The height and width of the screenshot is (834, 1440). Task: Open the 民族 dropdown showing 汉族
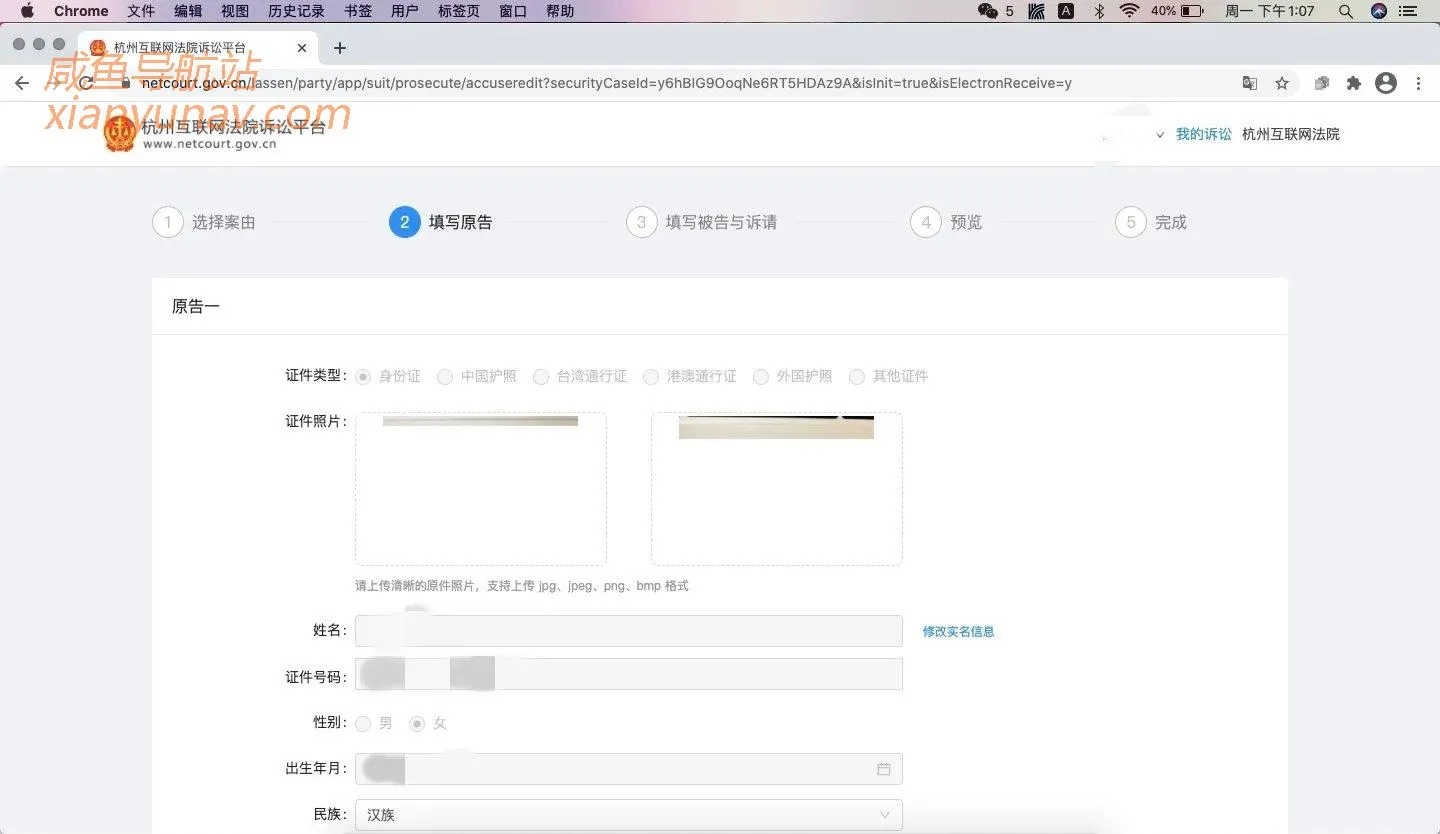click(x=628, y=814)
